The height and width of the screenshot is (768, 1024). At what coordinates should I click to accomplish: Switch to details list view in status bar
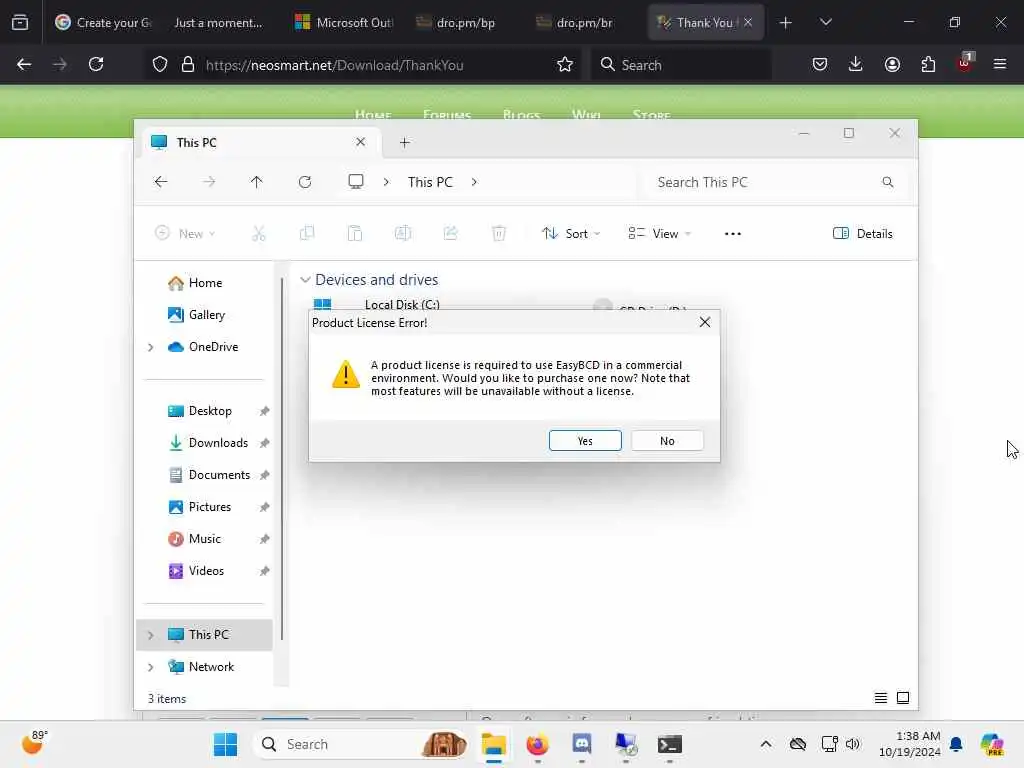(881, 698)
